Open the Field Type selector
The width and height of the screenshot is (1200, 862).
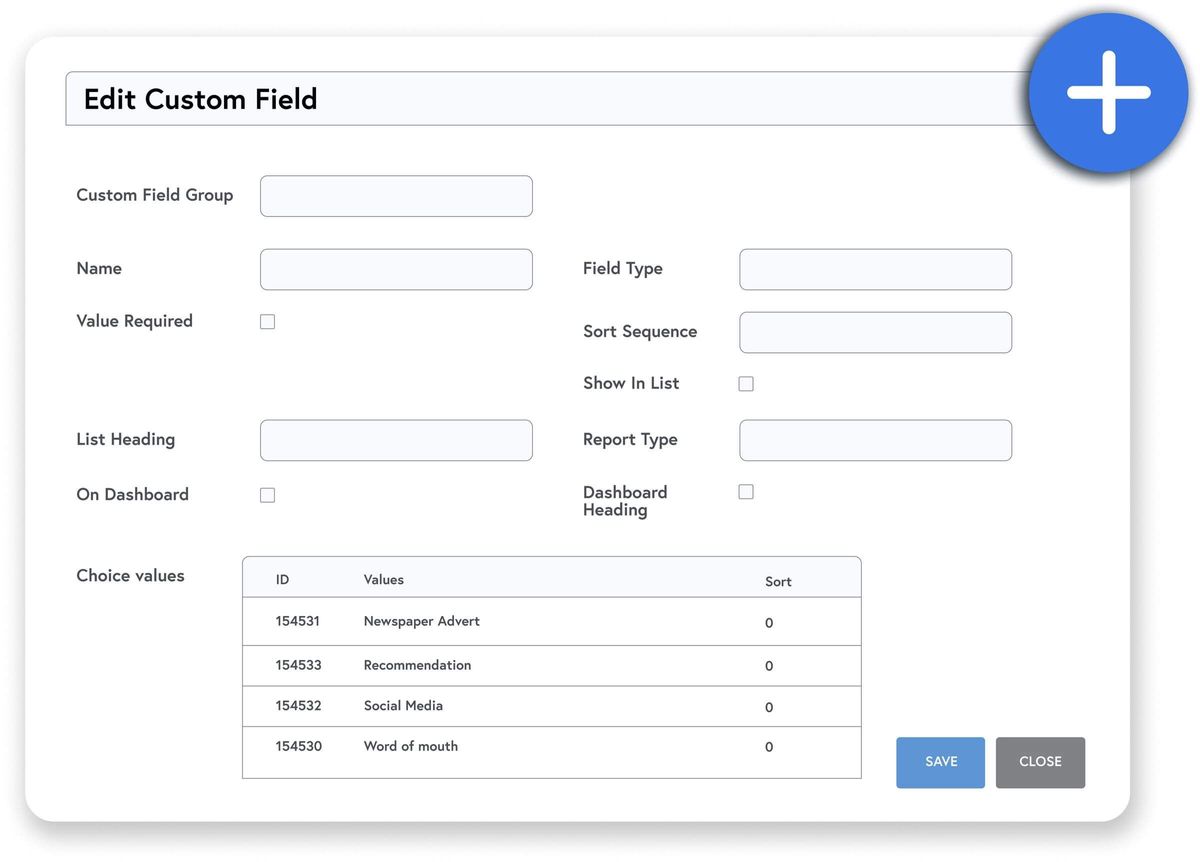coord(875,270)
